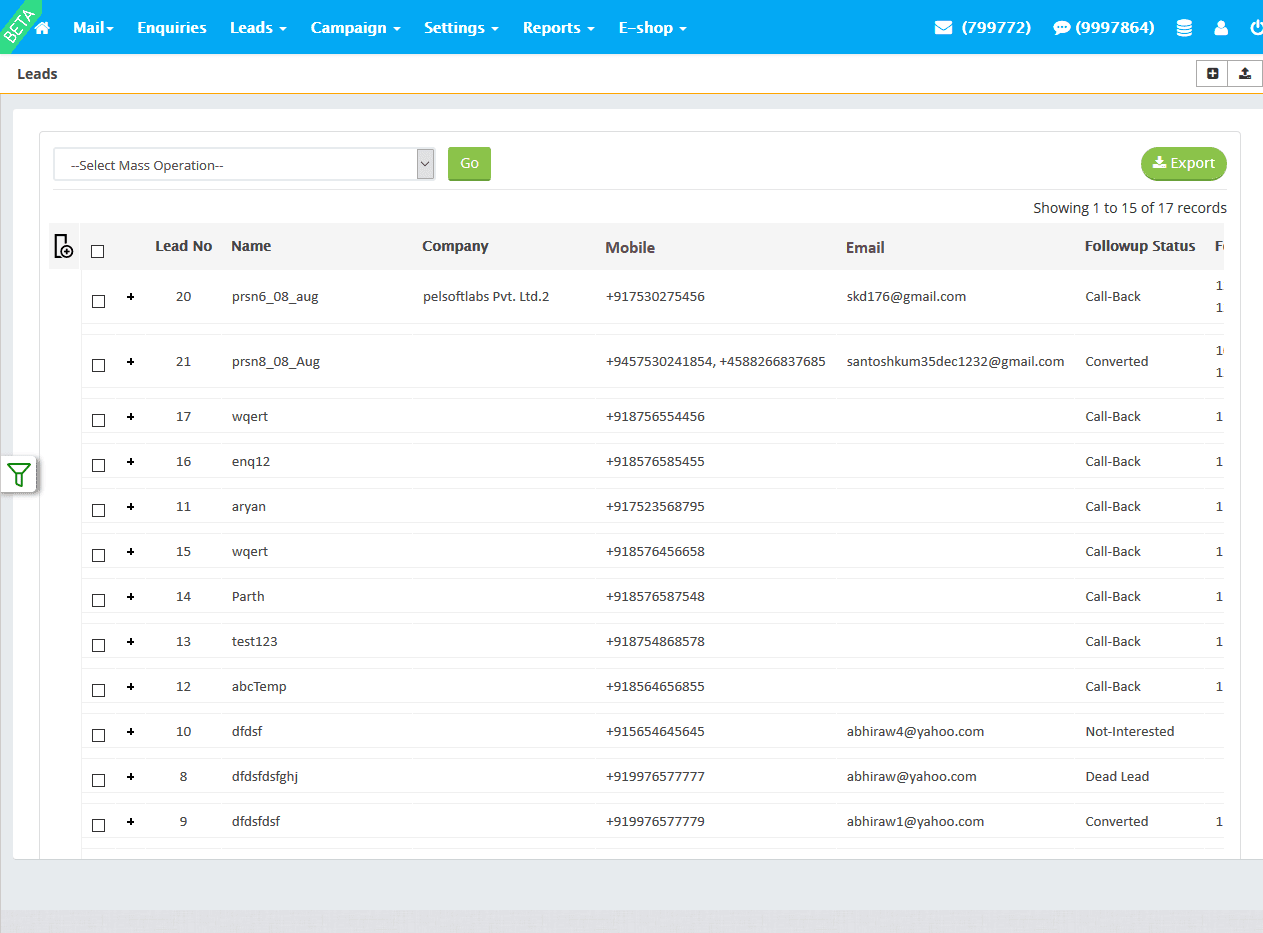Click the home icon in navbar

point(42,28)
